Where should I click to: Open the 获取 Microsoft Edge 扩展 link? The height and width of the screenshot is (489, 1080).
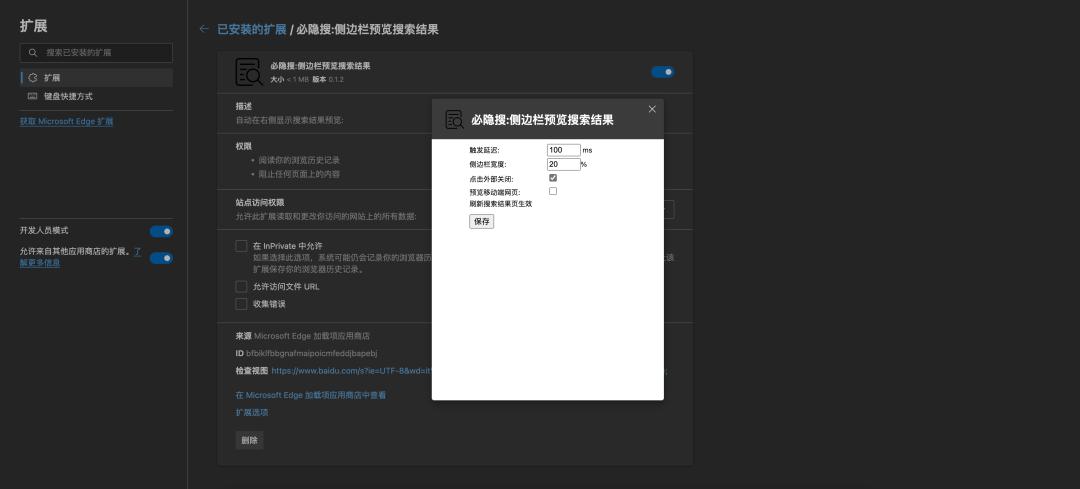coord(66,121)
